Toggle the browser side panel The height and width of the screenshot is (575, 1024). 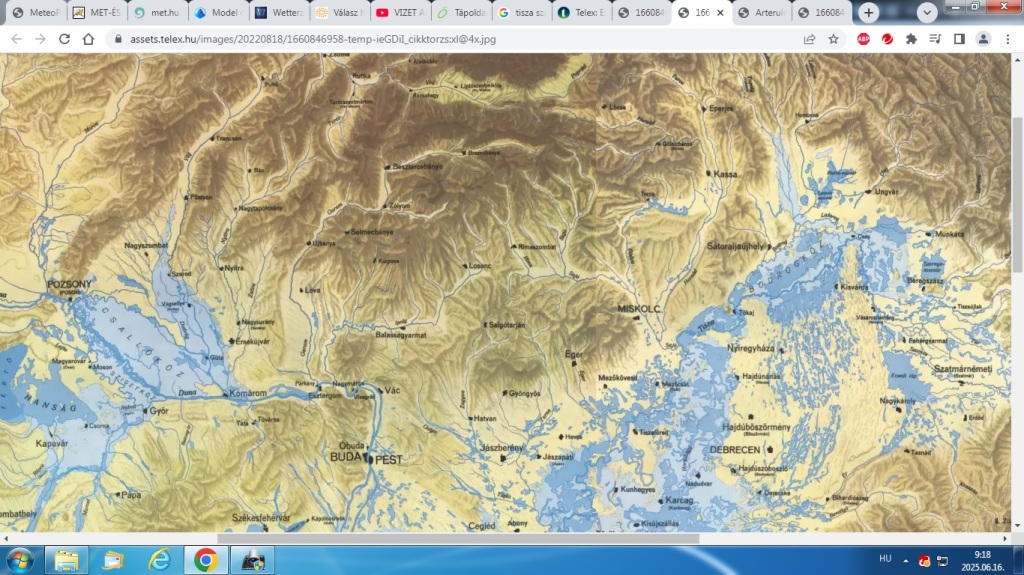pos(959,39)
